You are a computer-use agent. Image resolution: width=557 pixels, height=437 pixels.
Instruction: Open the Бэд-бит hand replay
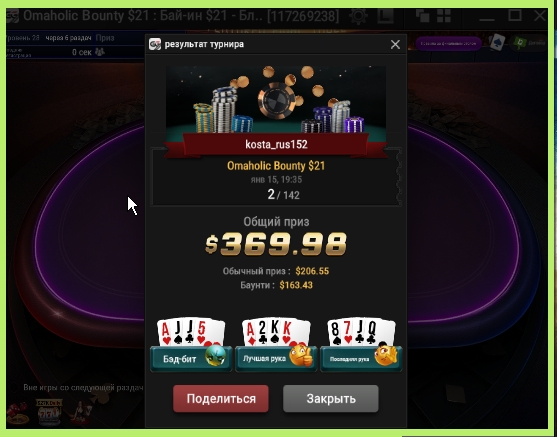pyautogui.click(x=191, y=345)
